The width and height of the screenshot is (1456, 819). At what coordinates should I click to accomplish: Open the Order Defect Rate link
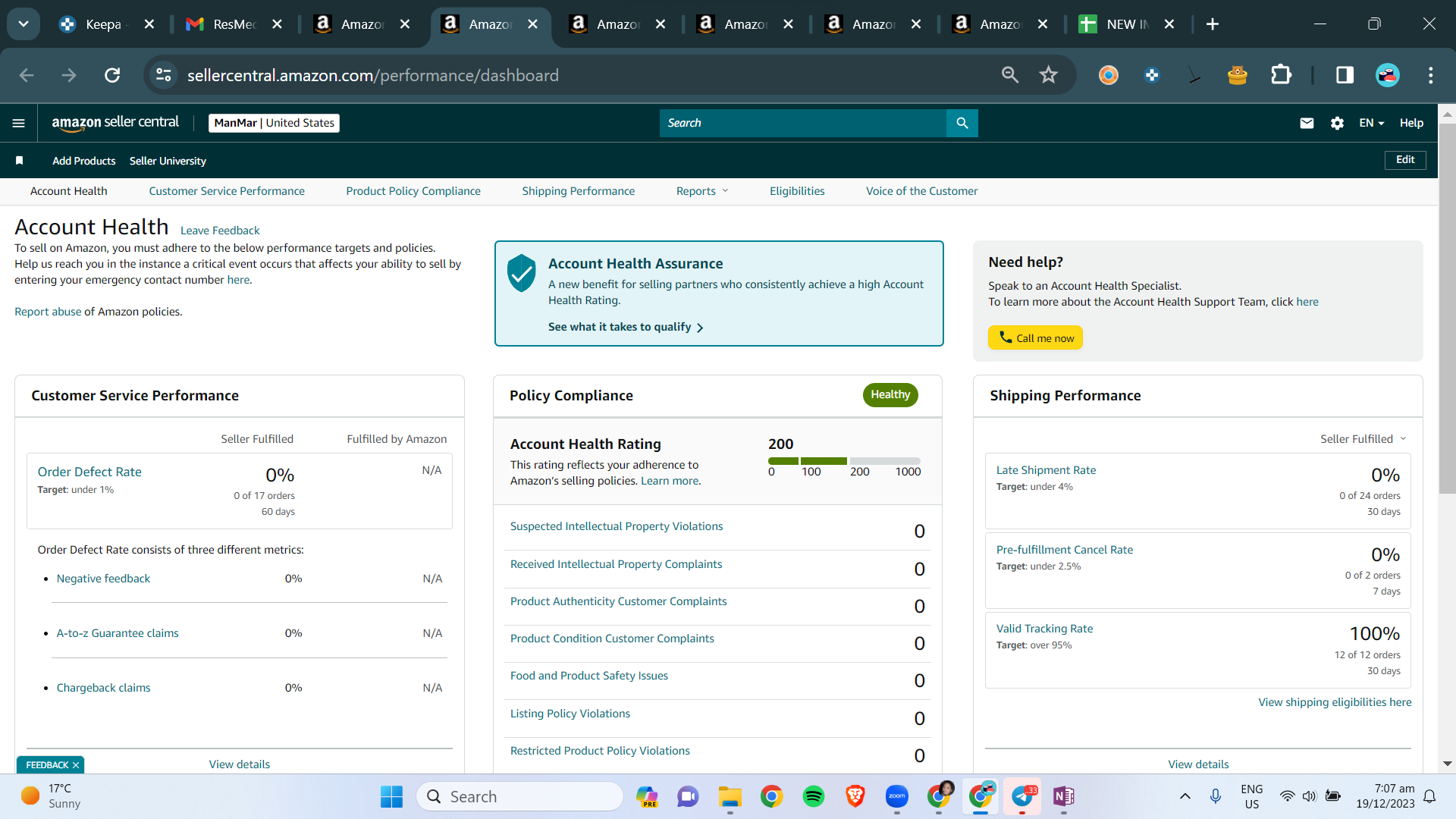click(x=89, y=472)
